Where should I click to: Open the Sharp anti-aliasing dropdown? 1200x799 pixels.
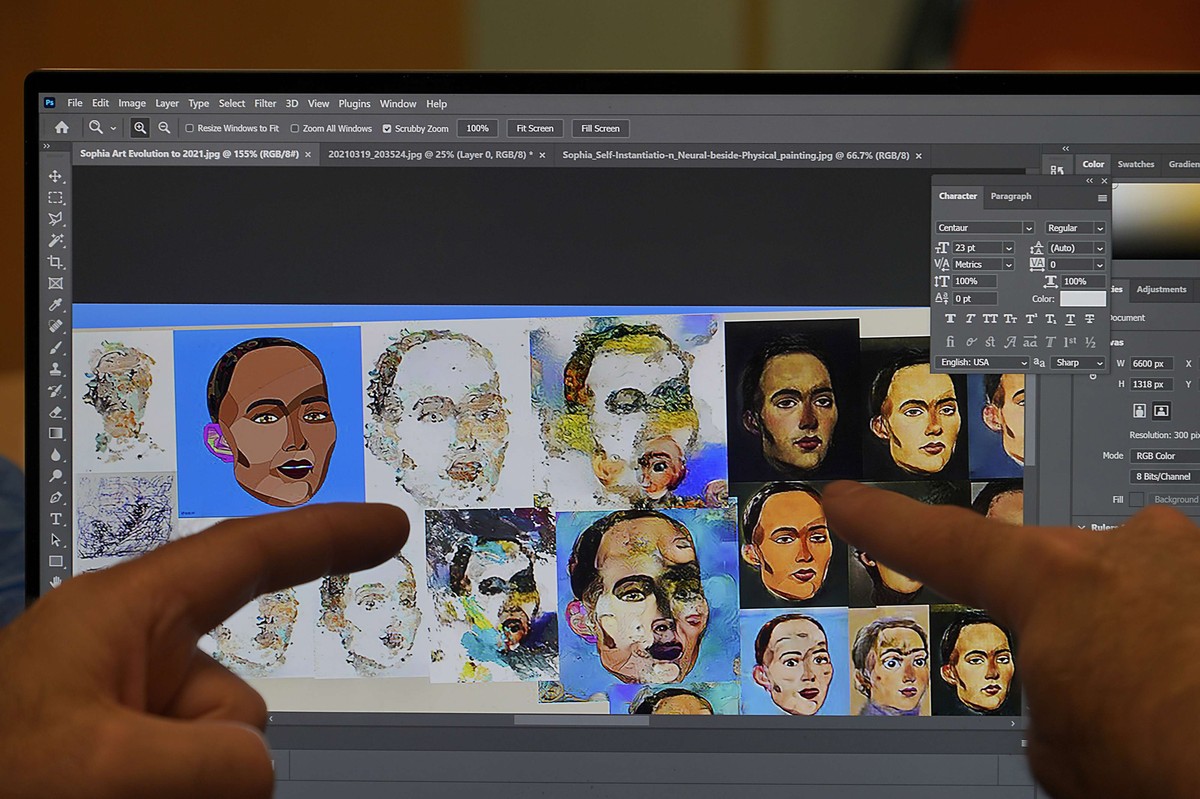(1078, 363)
